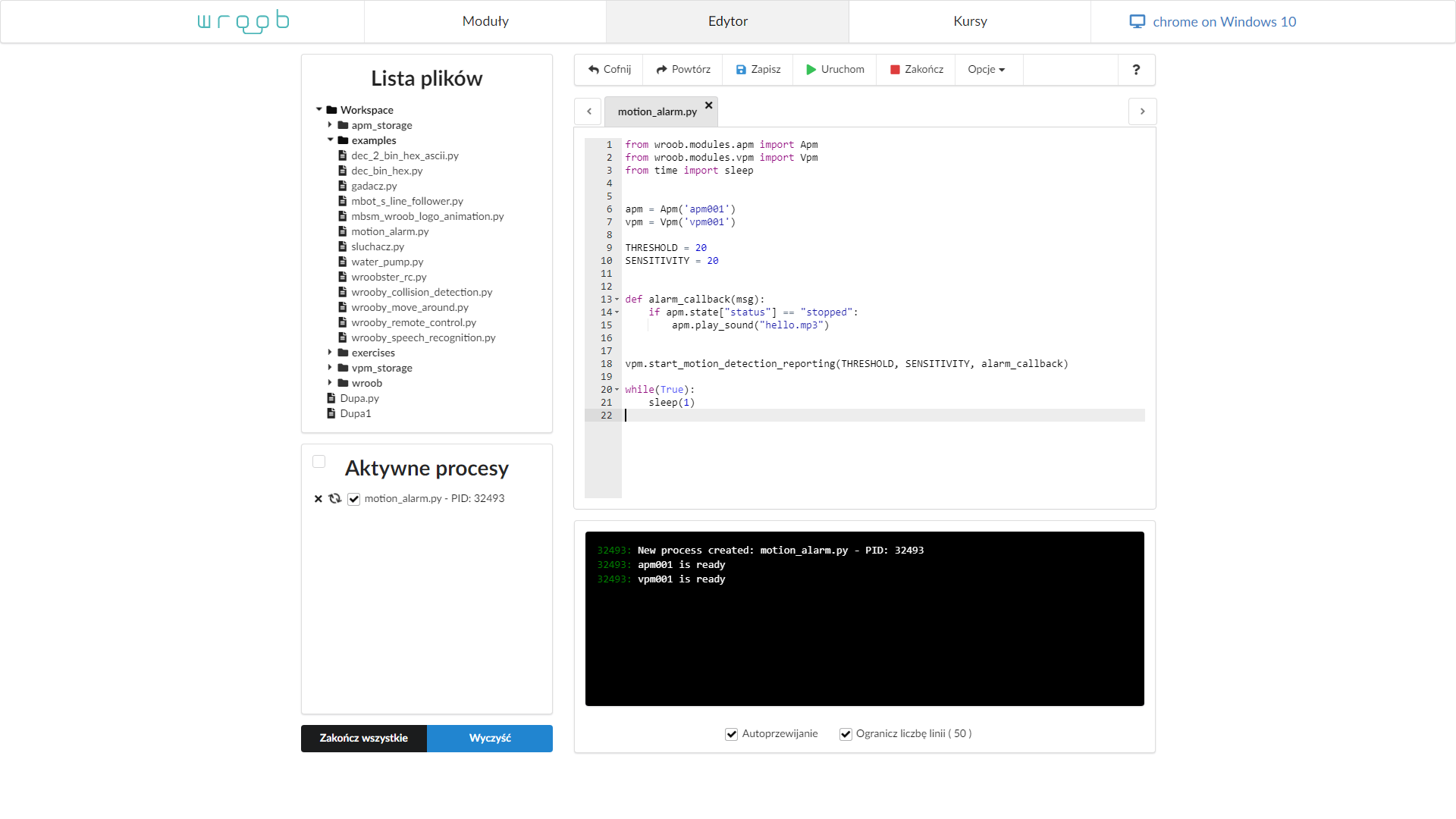Kill motion_alarm.py process with X icon

point(318,498)
